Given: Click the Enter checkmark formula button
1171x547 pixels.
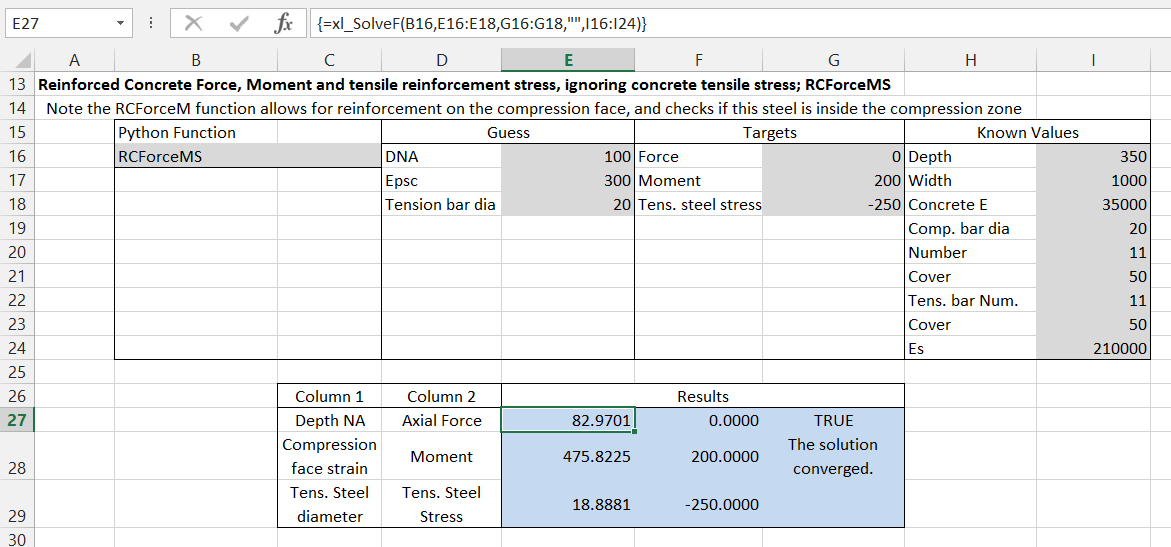Looking at the screenshot, I should pyautogui.click(x=238, y=23).
